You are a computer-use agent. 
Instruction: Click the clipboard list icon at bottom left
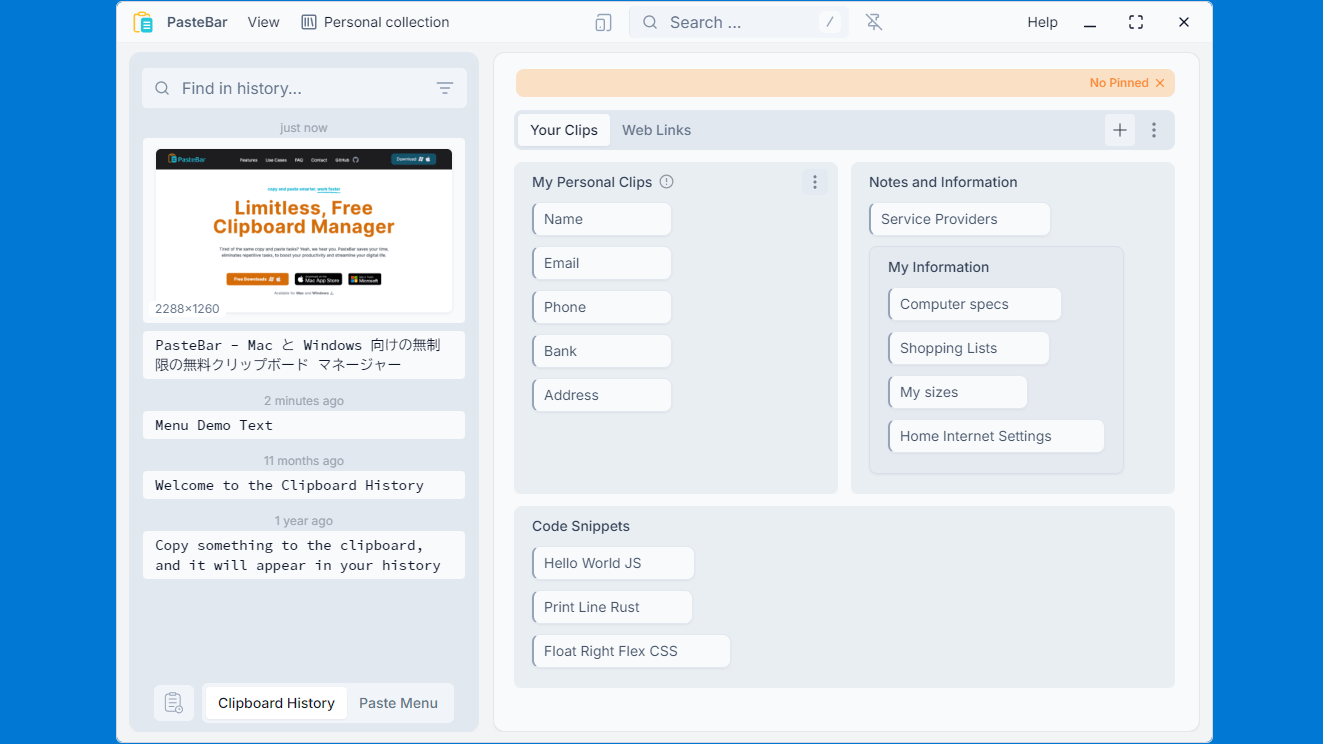coord(174,703)
